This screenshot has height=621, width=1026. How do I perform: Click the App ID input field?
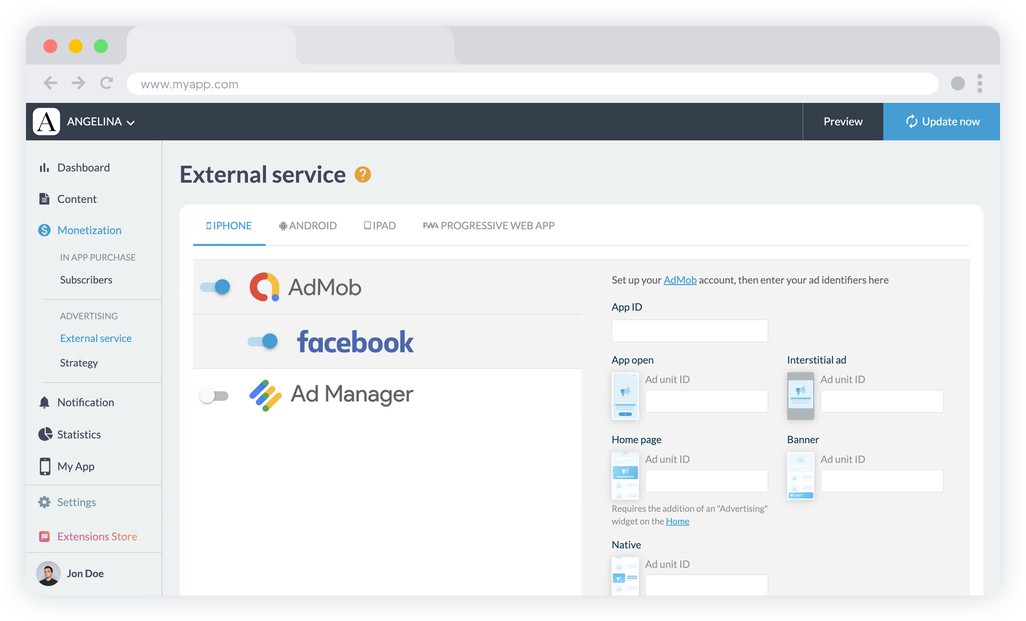click(x=689, y=331)
